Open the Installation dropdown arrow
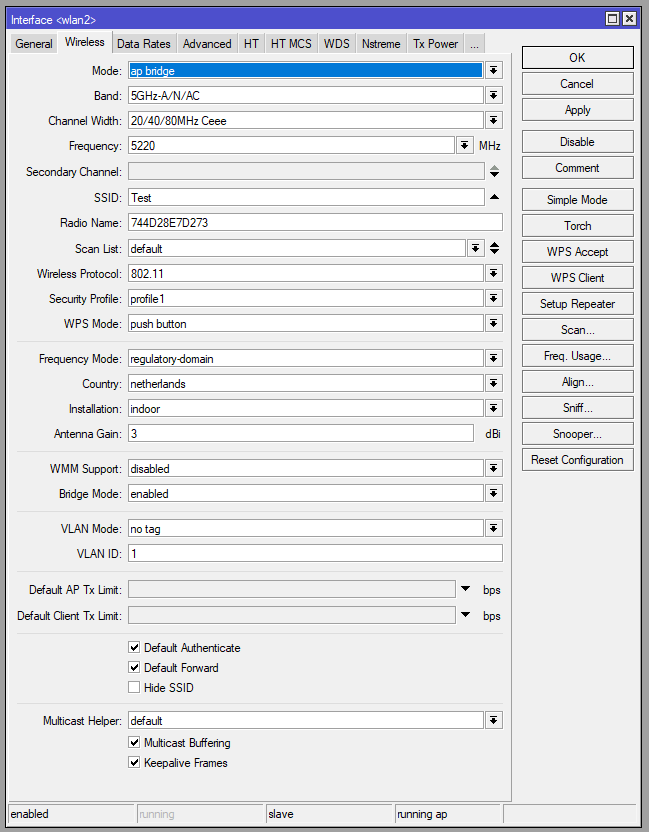This screenshot has width=649, height=832. coord(494,408)
